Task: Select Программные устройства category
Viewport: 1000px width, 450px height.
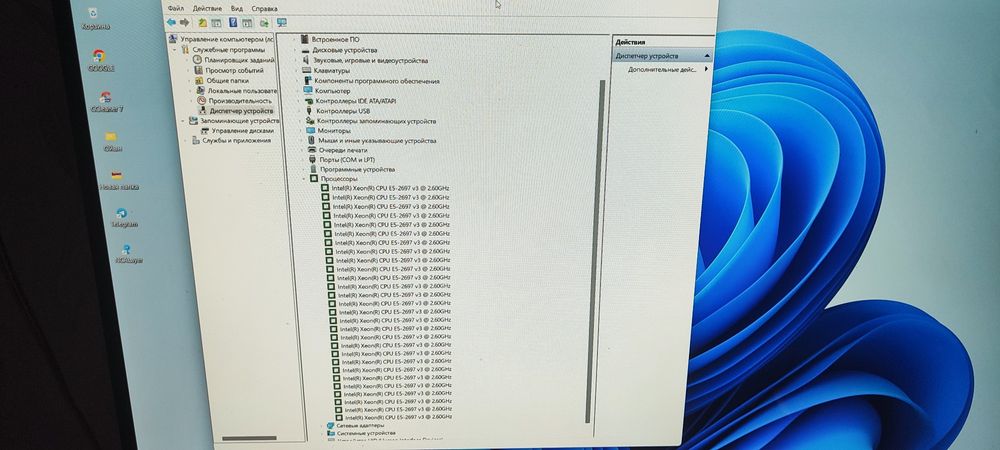Action: point(357,170)
